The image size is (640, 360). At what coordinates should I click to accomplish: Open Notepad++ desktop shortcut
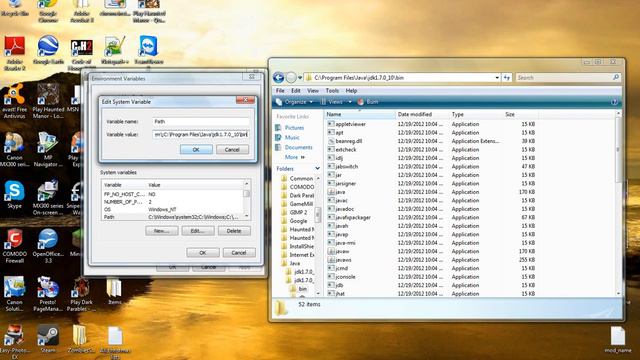click(x=115, y=50)
